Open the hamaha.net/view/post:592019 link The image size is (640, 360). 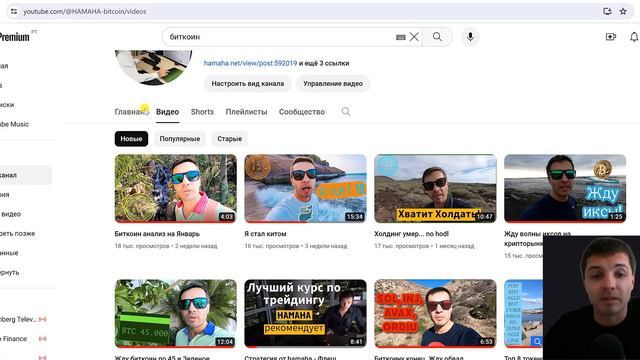250,63
